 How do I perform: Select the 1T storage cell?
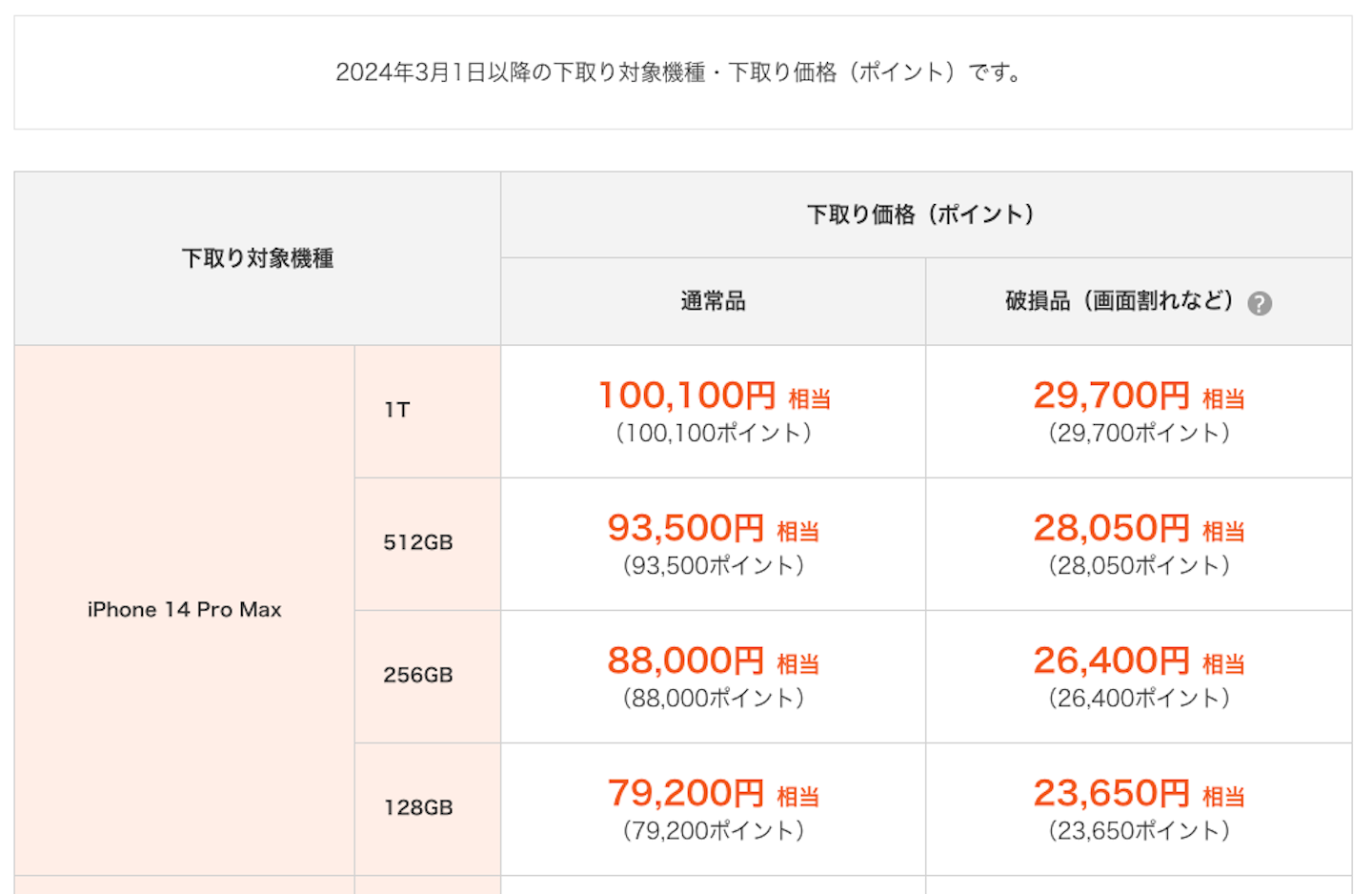397,410
